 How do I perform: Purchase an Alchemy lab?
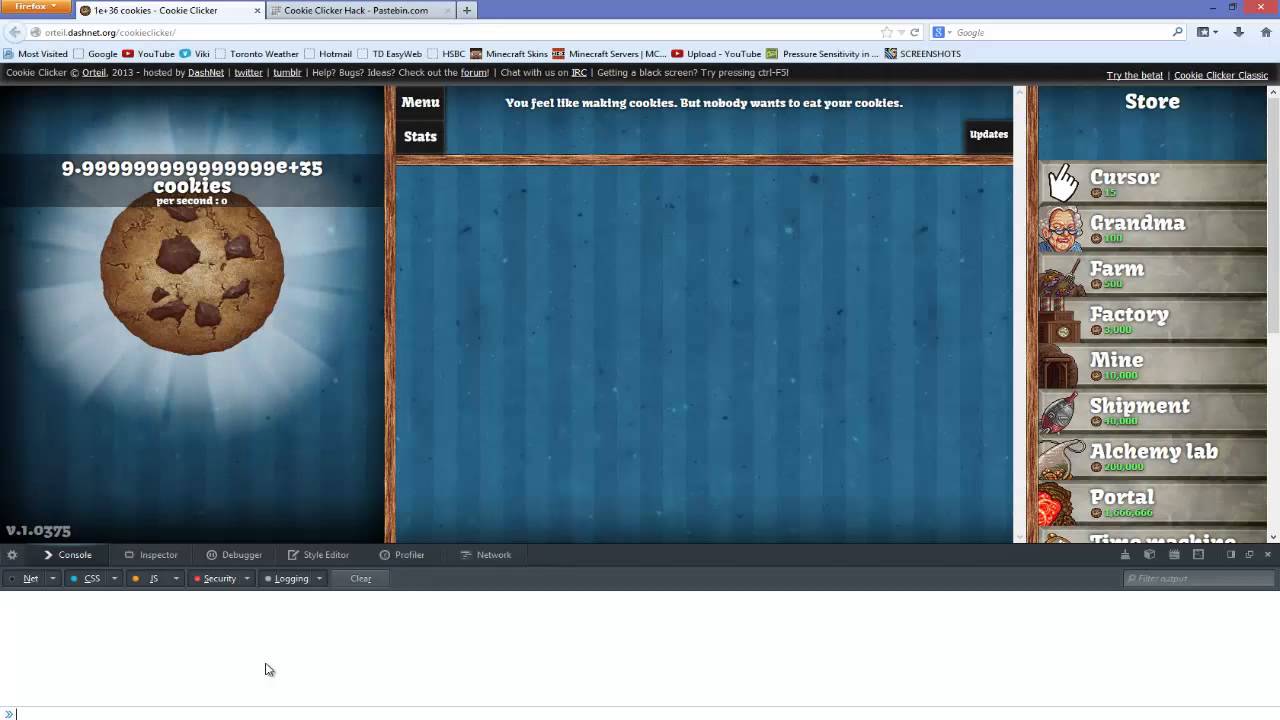pos(1153,458)
